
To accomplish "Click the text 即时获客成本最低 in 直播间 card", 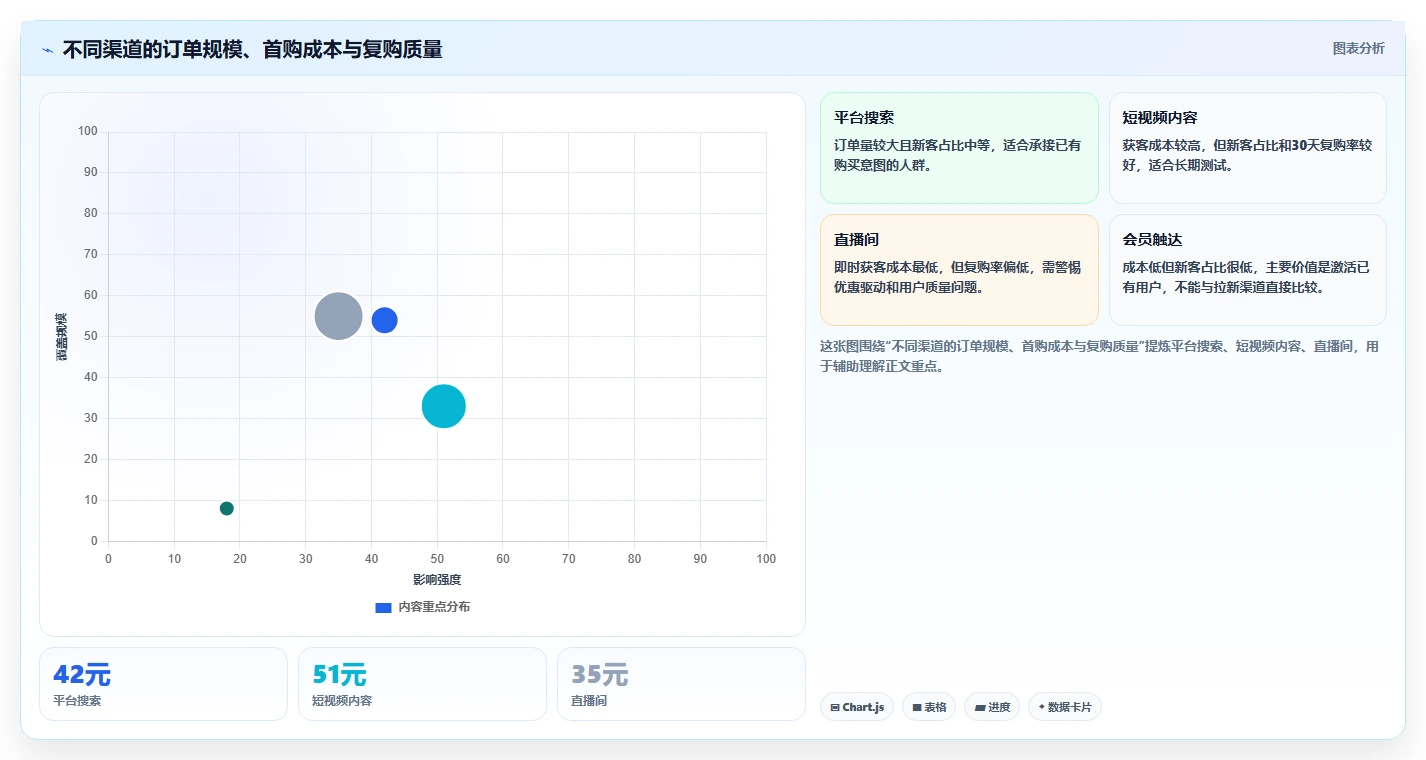I will point(888,268).
